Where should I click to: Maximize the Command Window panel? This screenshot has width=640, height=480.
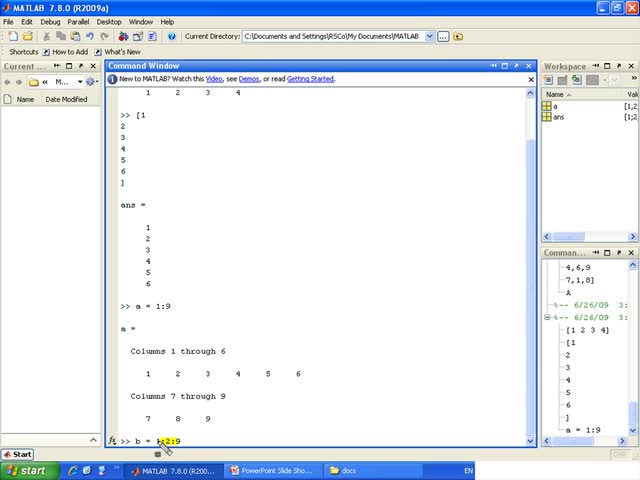click(x=504, y=66)
